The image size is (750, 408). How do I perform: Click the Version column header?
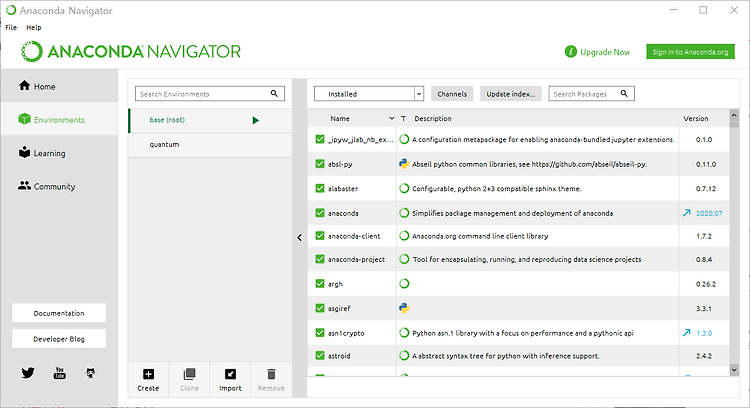click(x=696, y=118)
